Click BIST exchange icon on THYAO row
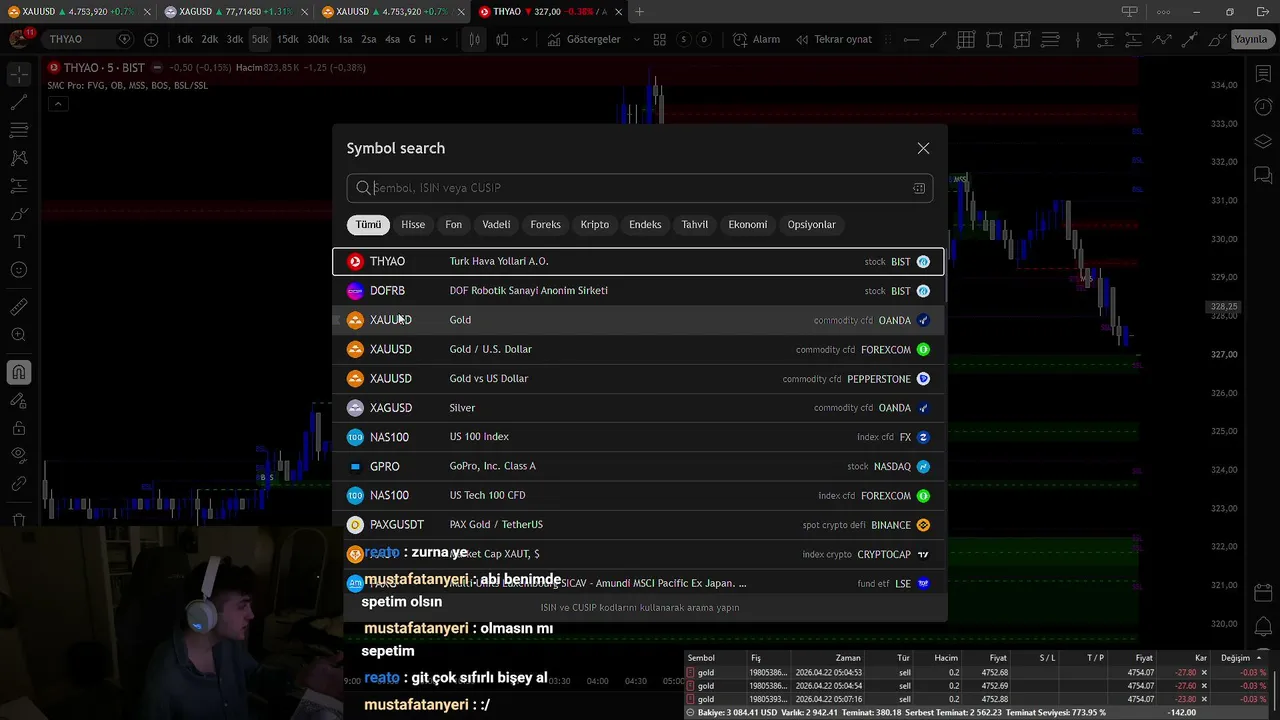The width and height of the screenshot is (1280, 720). pos(923,262)
